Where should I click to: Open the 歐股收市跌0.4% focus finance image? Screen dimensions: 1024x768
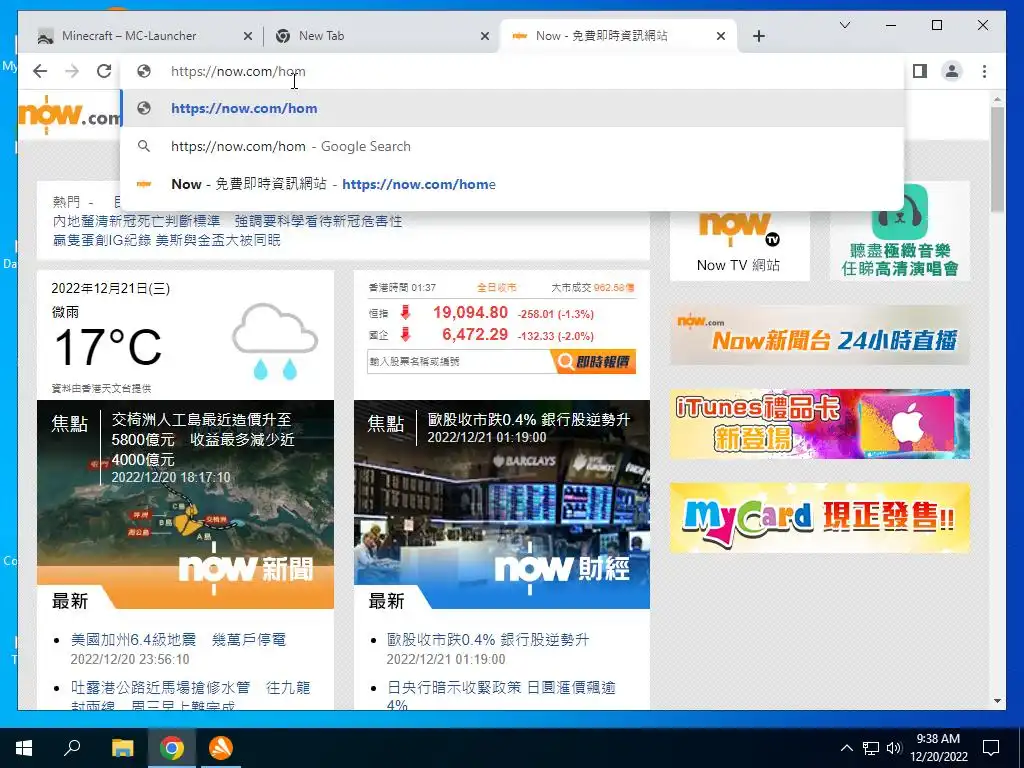[x=502, y=504]
